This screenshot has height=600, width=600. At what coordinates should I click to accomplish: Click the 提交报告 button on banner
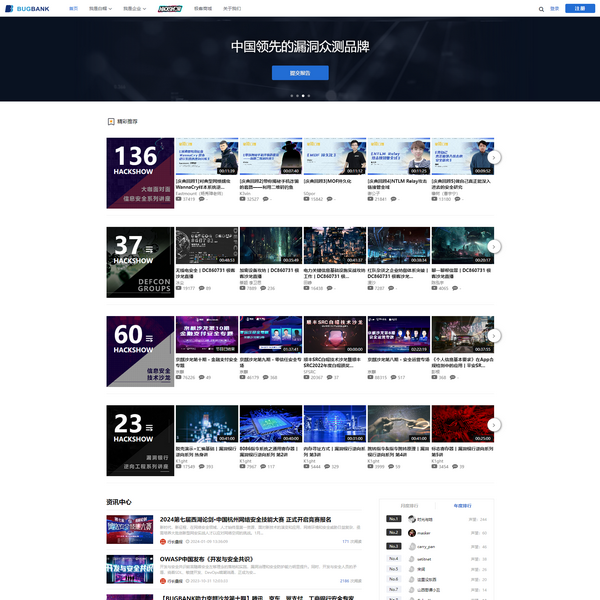click(x=300, y=73)
